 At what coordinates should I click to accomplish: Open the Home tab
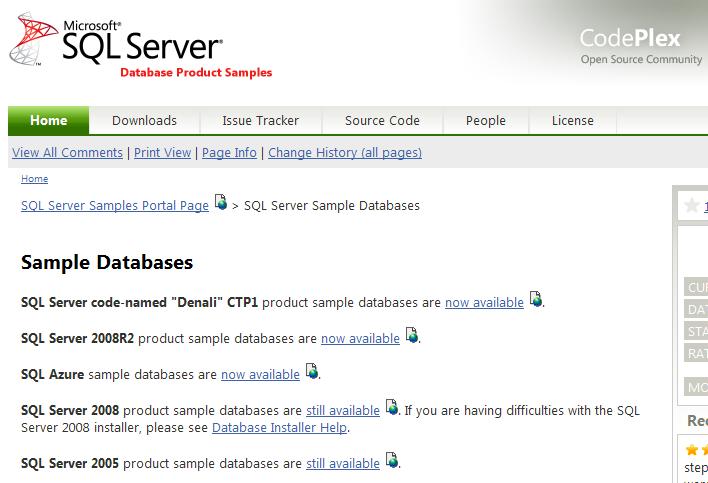pyautogui.click(x=48, y=121)
